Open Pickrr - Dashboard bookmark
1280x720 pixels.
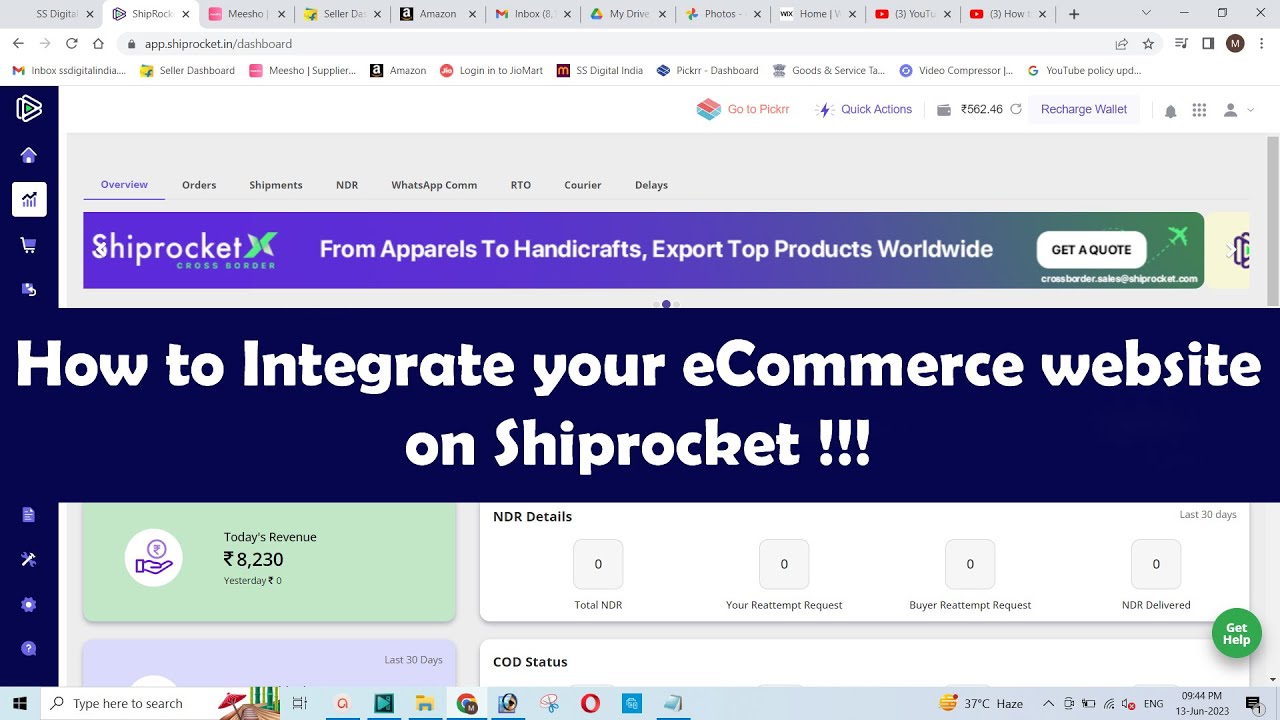[x=707, y=71]
